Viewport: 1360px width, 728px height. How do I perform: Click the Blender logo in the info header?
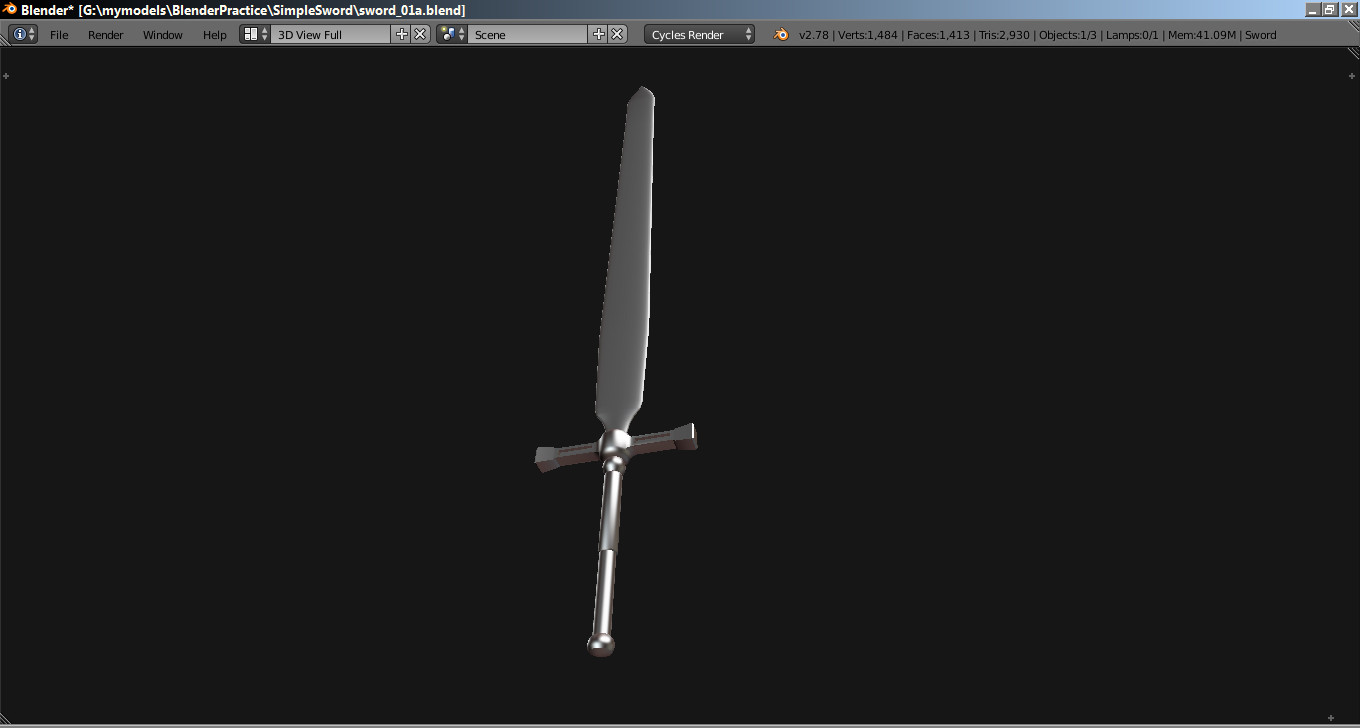click(779, 33)
